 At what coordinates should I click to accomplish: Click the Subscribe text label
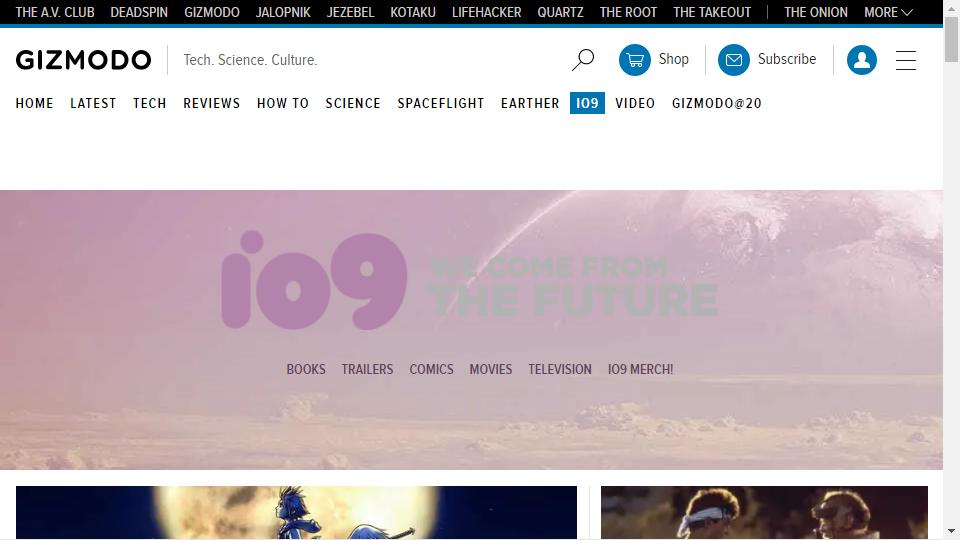click(787, 59)
